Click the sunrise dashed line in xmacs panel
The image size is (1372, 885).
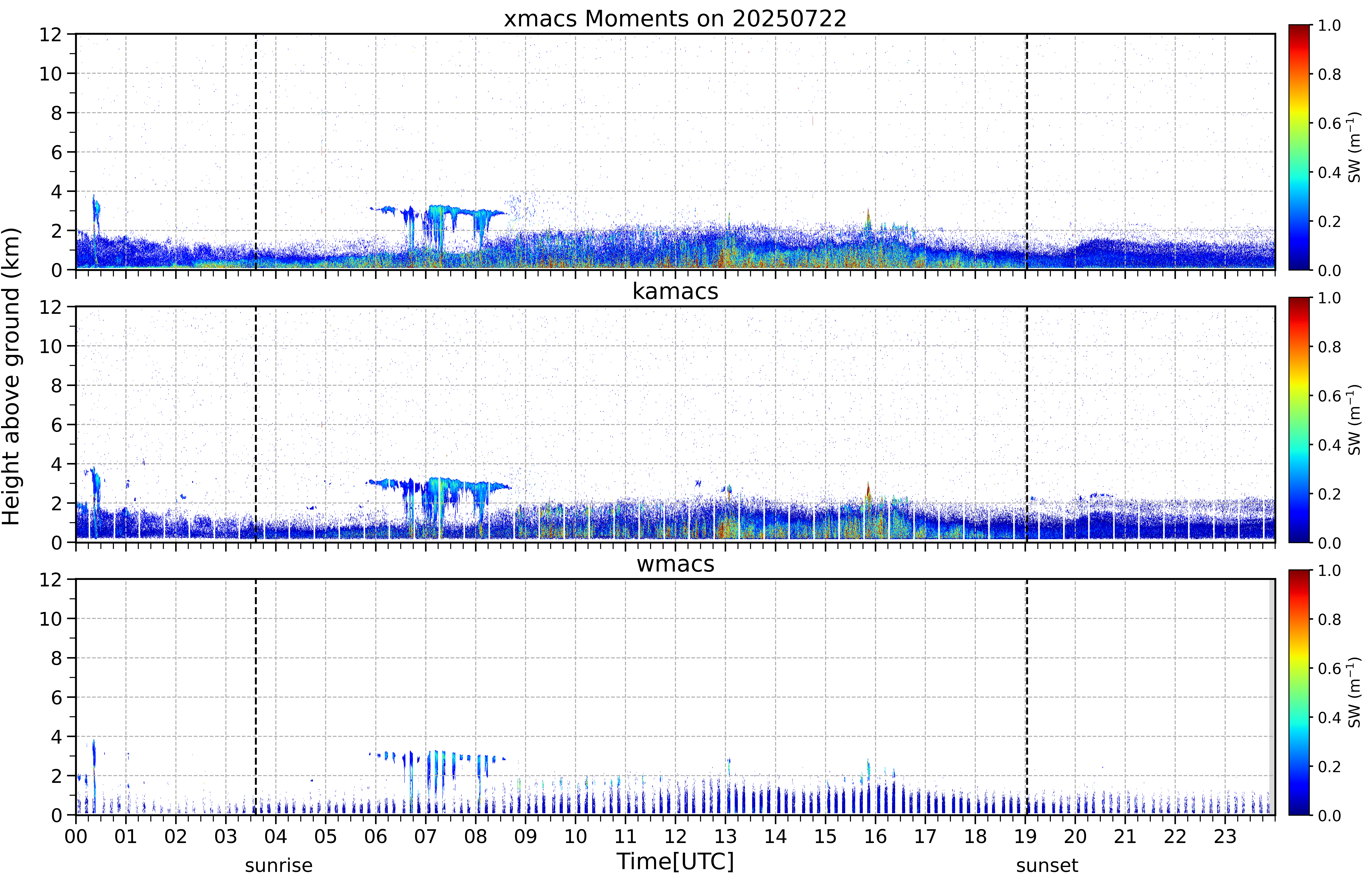[256, 152]
